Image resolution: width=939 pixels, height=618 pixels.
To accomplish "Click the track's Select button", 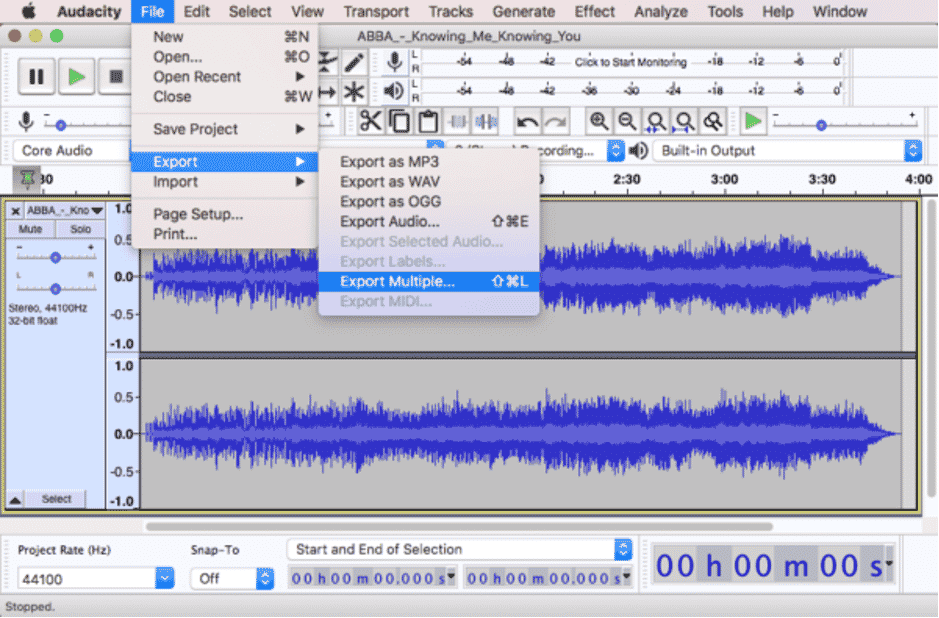I will [x=55, y=498].
